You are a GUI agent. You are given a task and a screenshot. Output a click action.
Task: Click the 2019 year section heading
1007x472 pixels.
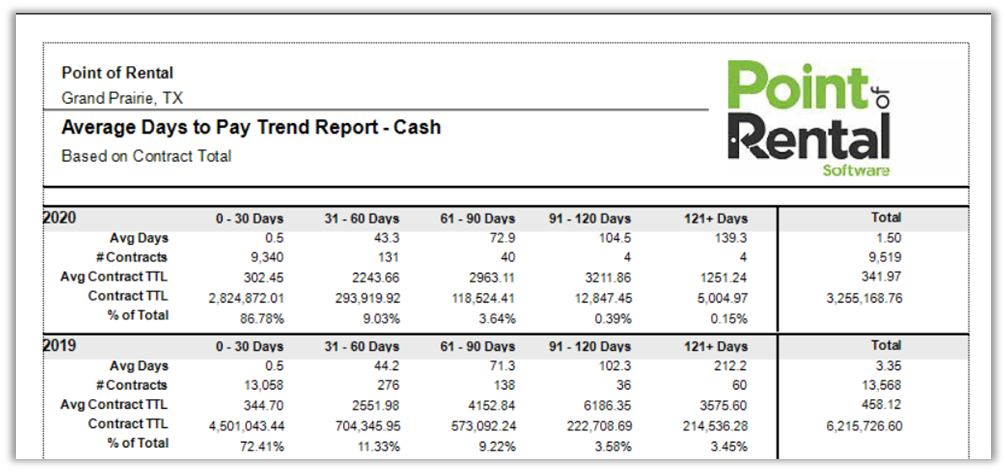(x=60, y=345)
